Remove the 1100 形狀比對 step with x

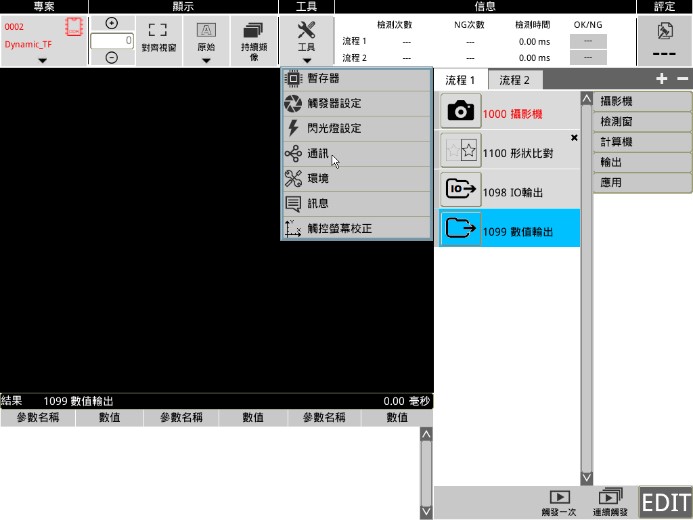pos(574,138)
